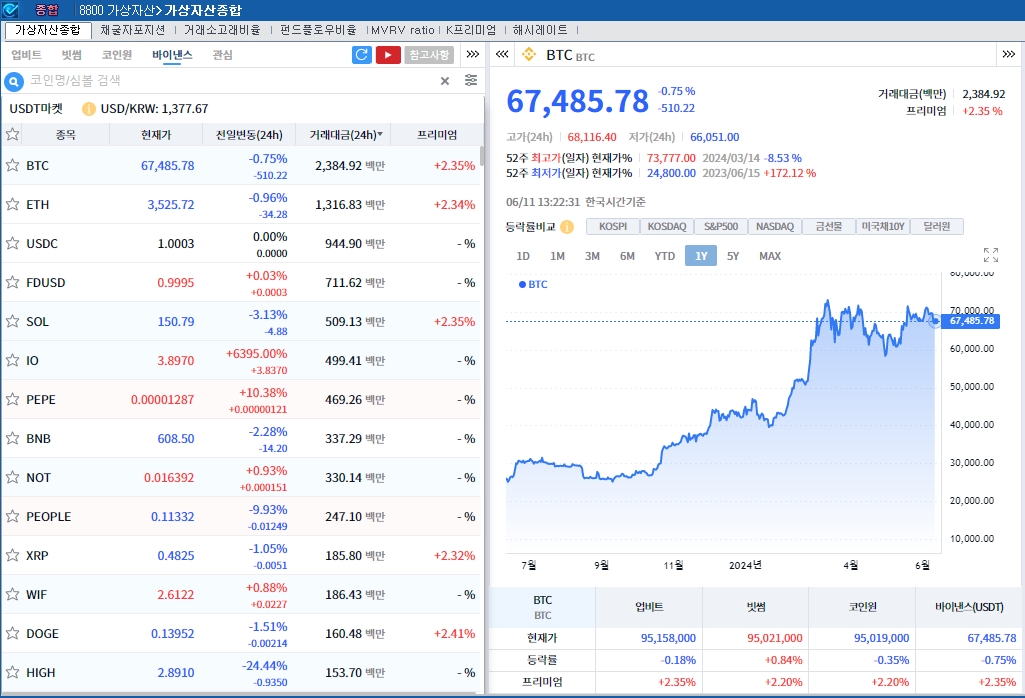The height and width of the screenshot is (698, 1025).
Task: Select the 바이낸스 tab
Action: pyautogui.click(x=172, y=55)
